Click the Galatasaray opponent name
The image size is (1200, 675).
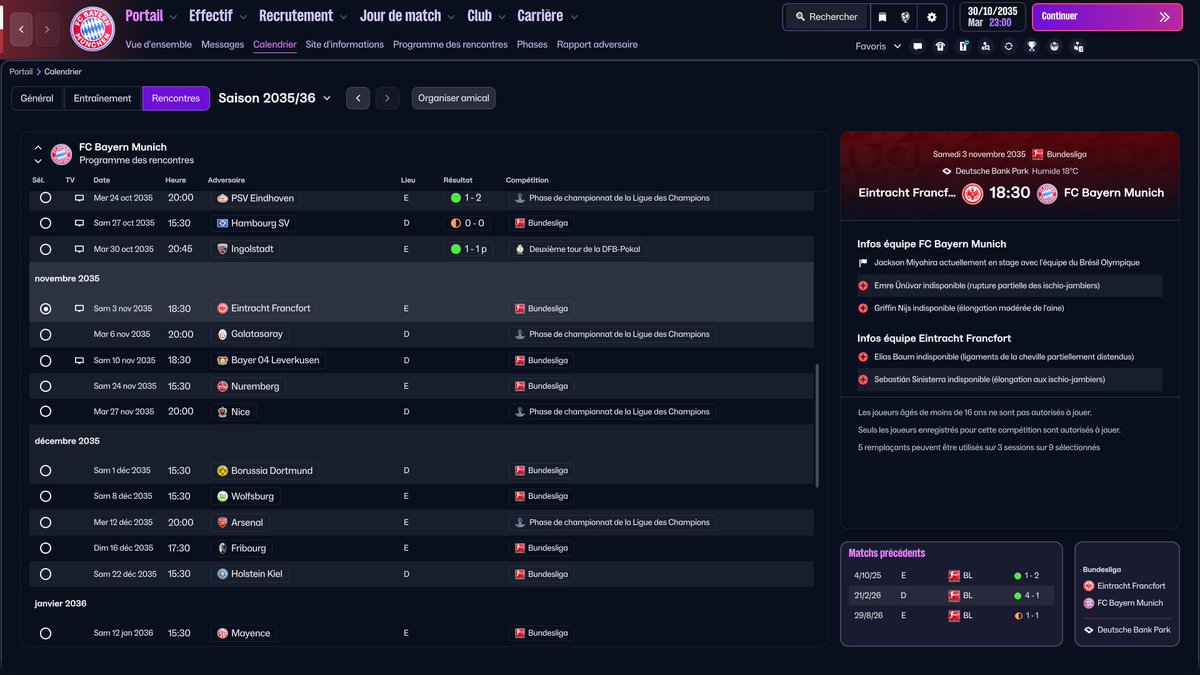(x=257, y=335)
